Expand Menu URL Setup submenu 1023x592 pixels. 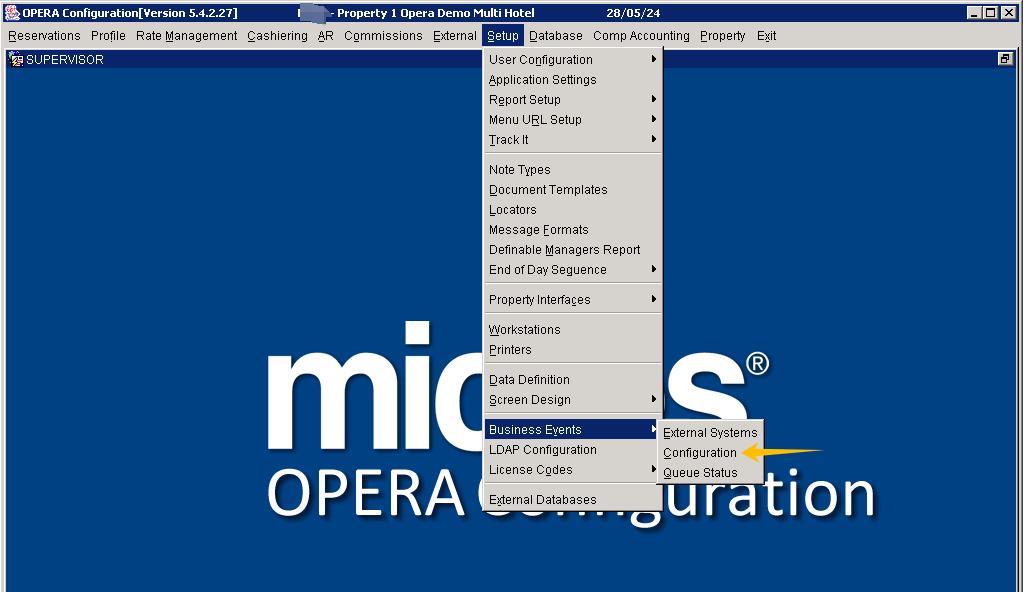coord(573,120)
